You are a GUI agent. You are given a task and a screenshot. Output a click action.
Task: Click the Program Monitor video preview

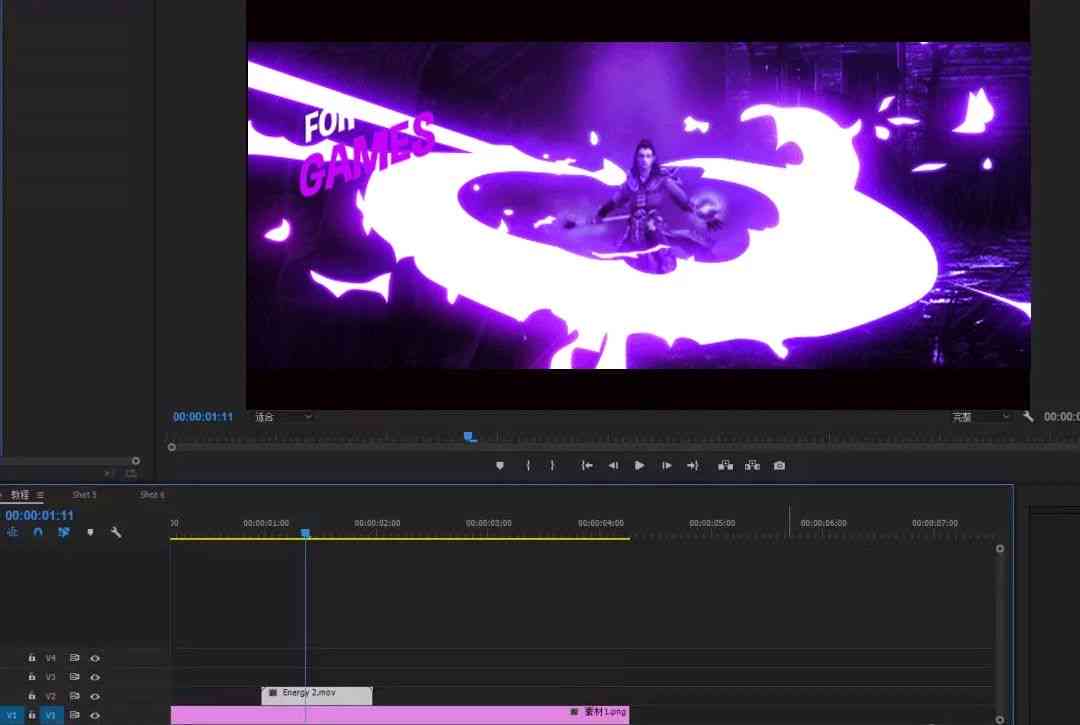click(638, 205)
